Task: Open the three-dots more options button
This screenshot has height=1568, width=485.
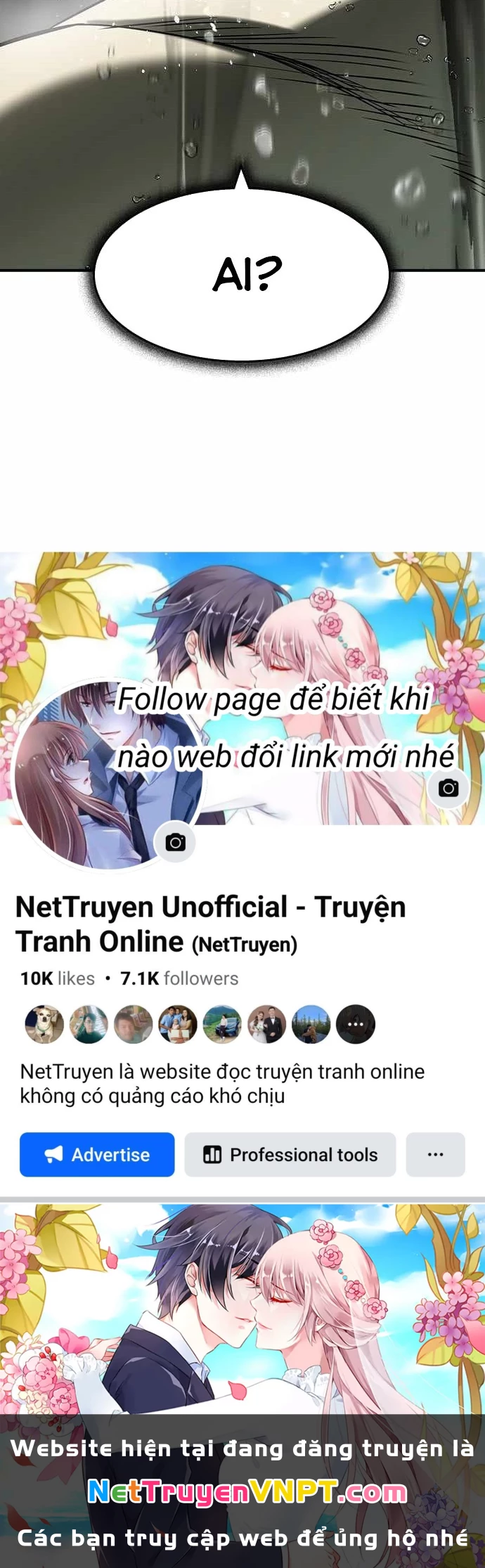Action: [x=436, y=1154]
